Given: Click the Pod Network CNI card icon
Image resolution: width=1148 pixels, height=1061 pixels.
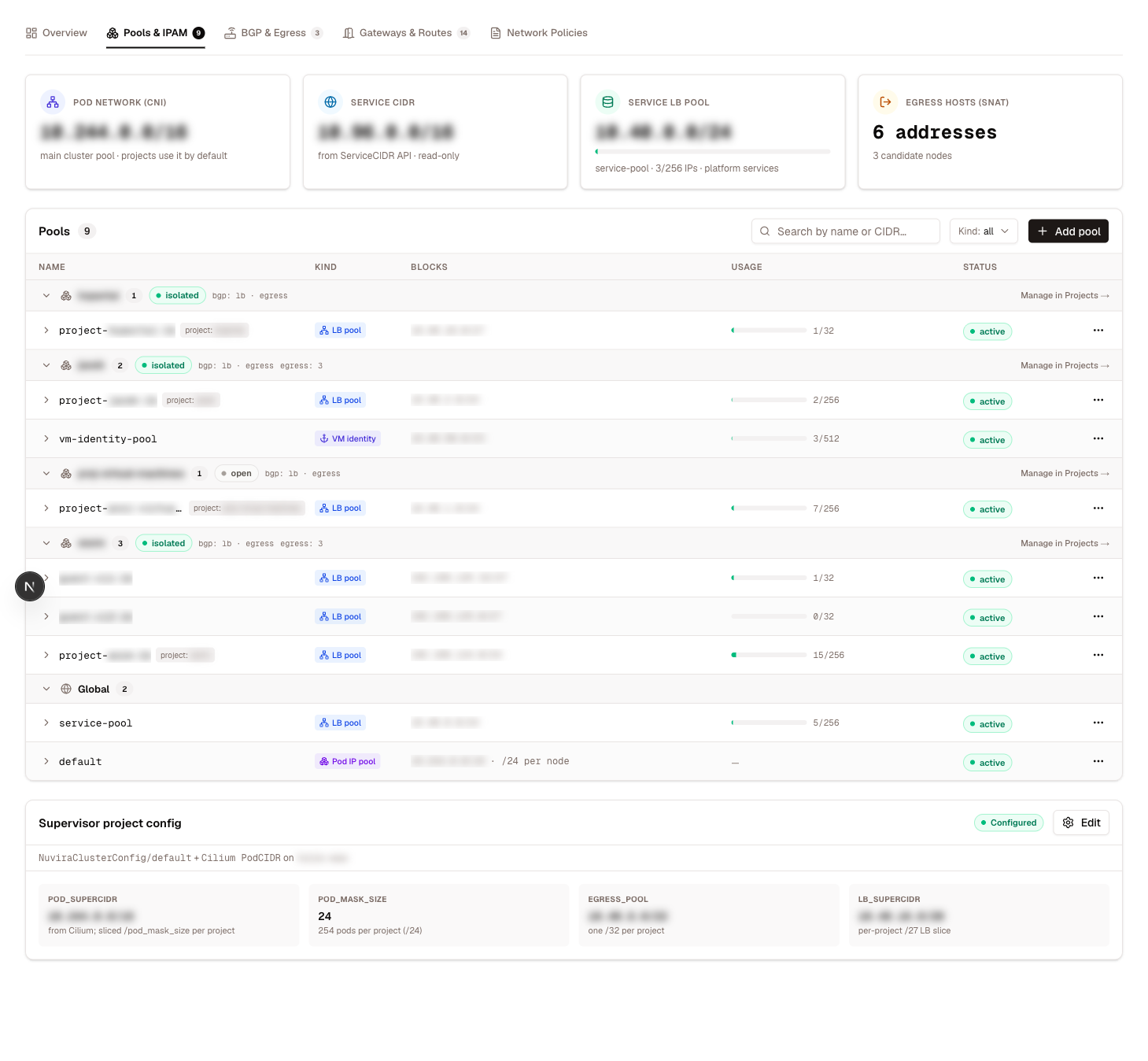Looking at the screenshot, I should (53, 102).
